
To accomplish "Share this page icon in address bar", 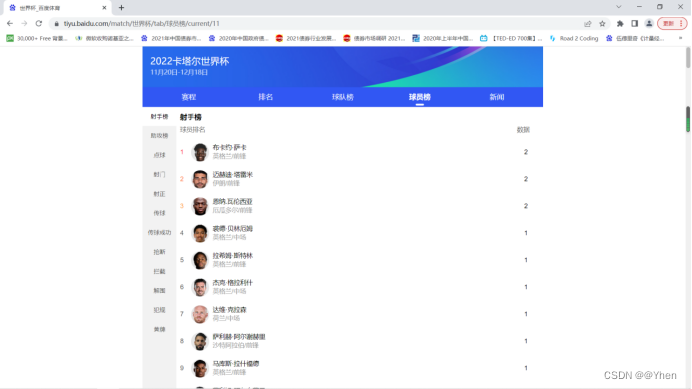I will pyautogui.click(x=587, y=24).
